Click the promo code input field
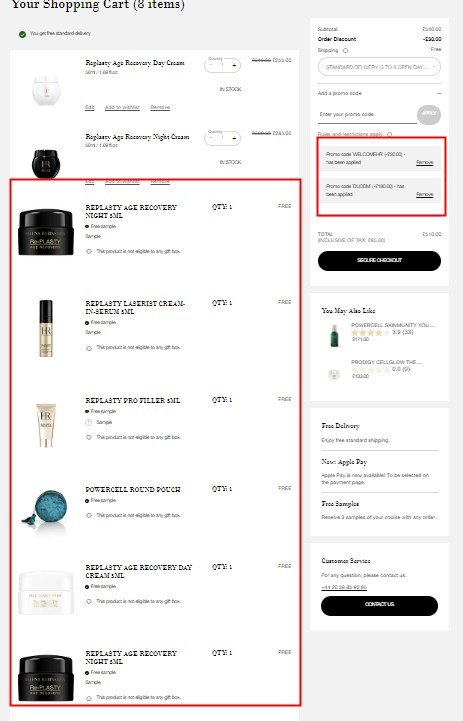Viewport: 463px width, 721px height. (367, 114)
